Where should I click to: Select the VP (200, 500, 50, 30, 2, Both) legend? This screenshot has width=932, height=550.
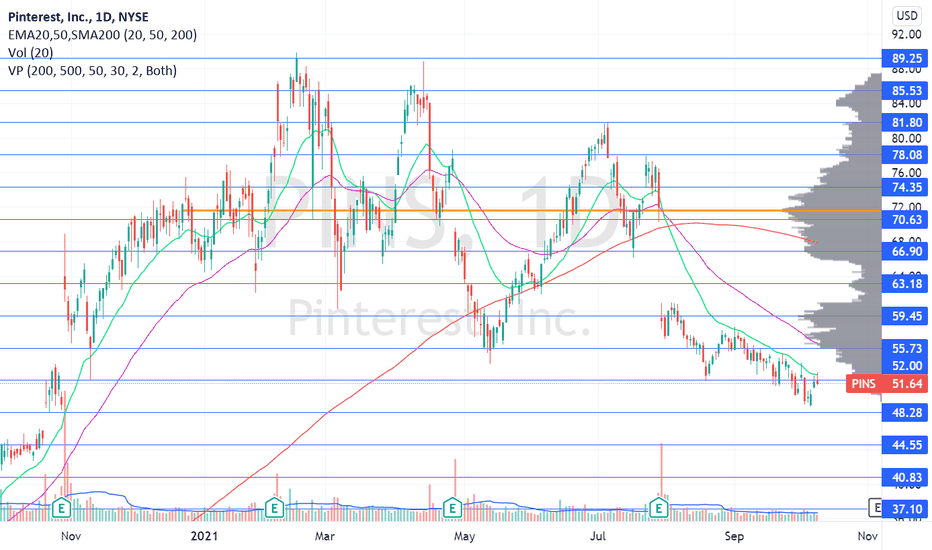pos(92,71)
